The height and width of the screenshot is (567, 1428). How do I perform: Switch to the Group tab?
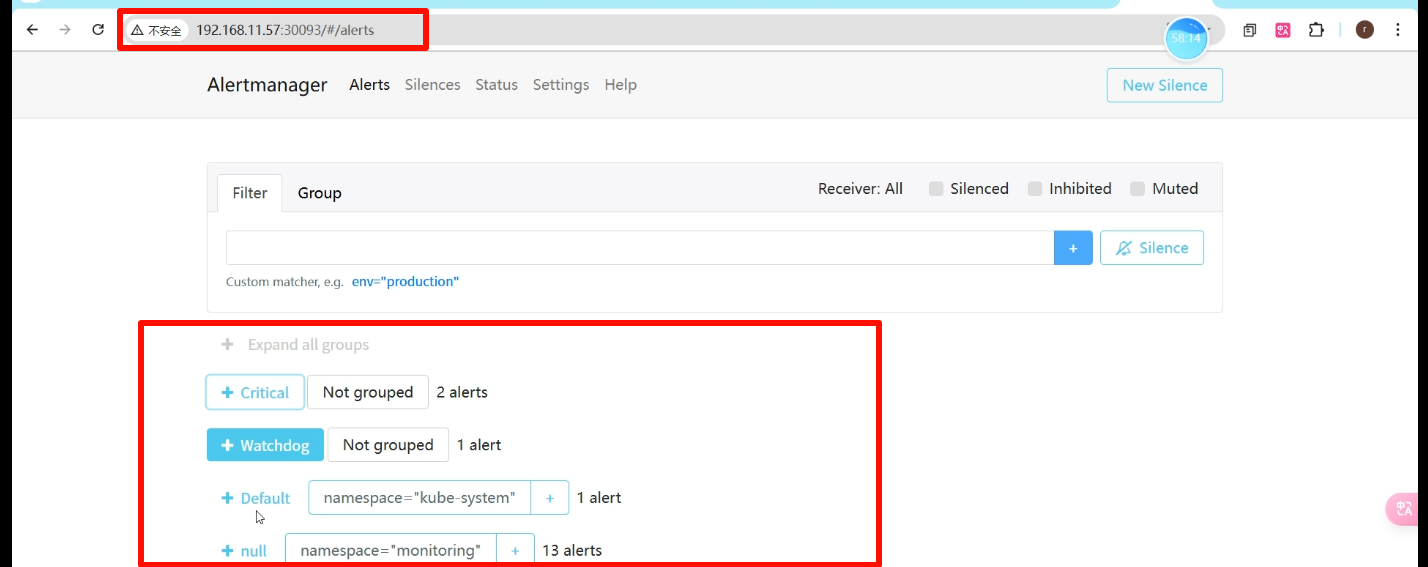pos(319,193)
